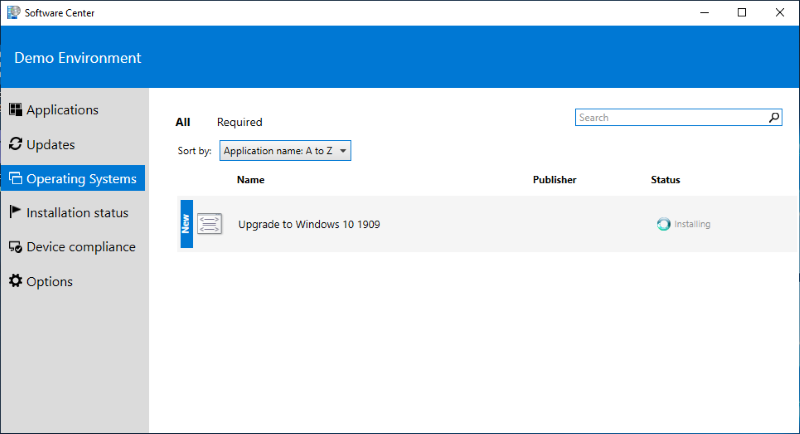Viewport: 800px width, 434px height.
Task: Maximize the Software Center window
Action: pyautogui.click(x=741, y=12)
